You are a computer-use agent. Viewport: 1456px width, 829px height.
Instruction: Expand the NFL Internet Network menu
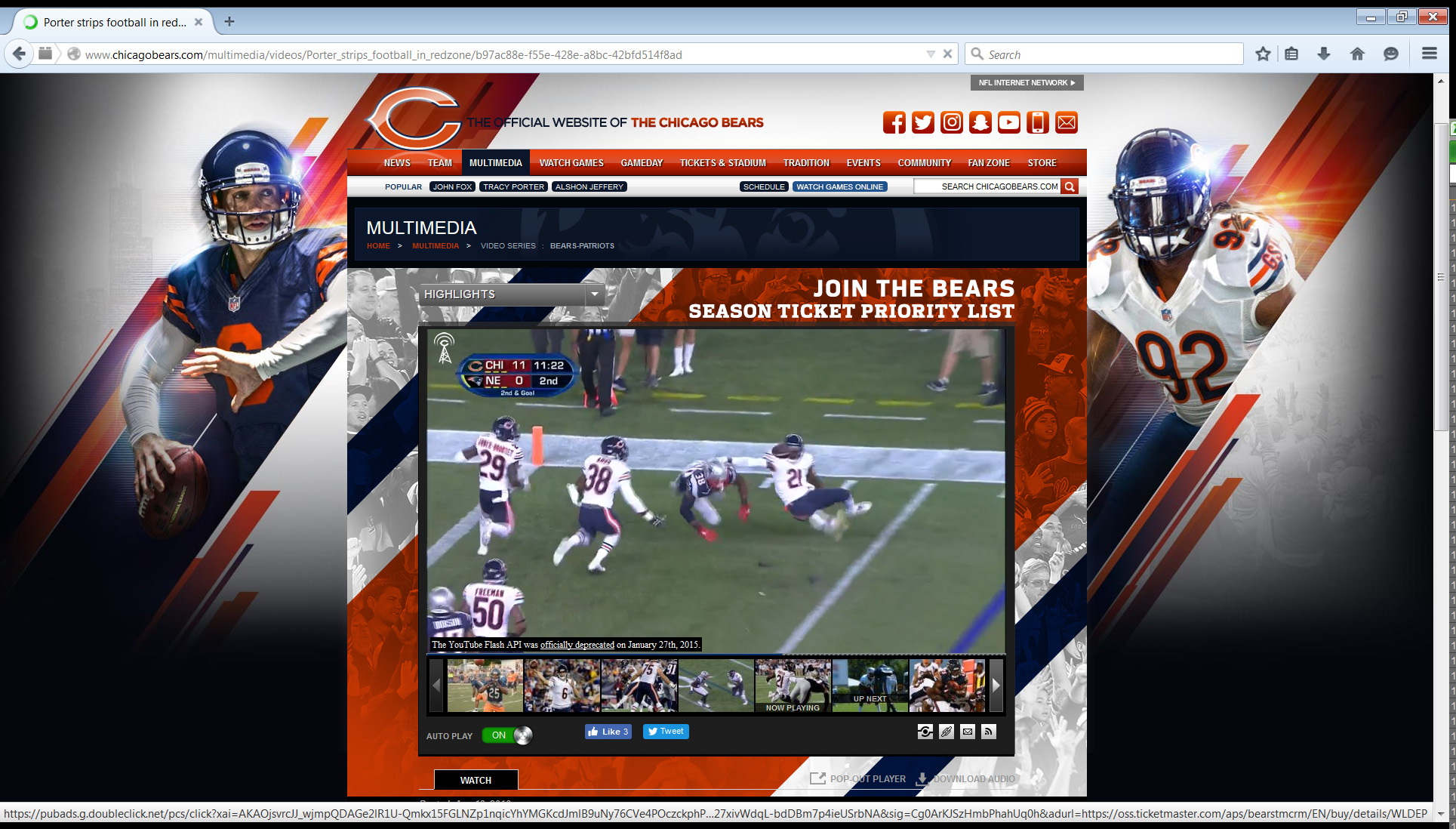(1027, 83)
